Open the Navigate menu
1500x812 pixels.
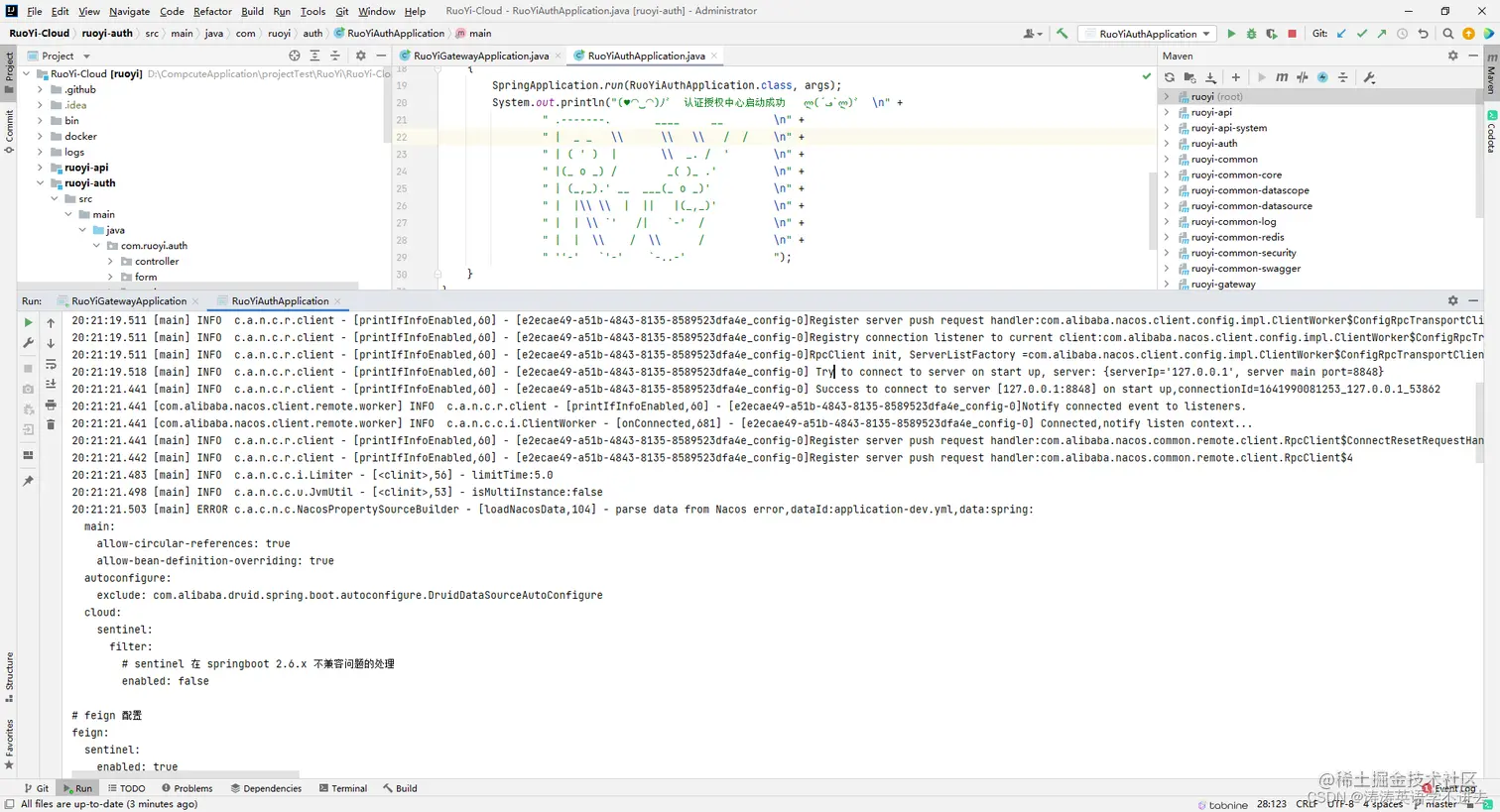point(129,12)
